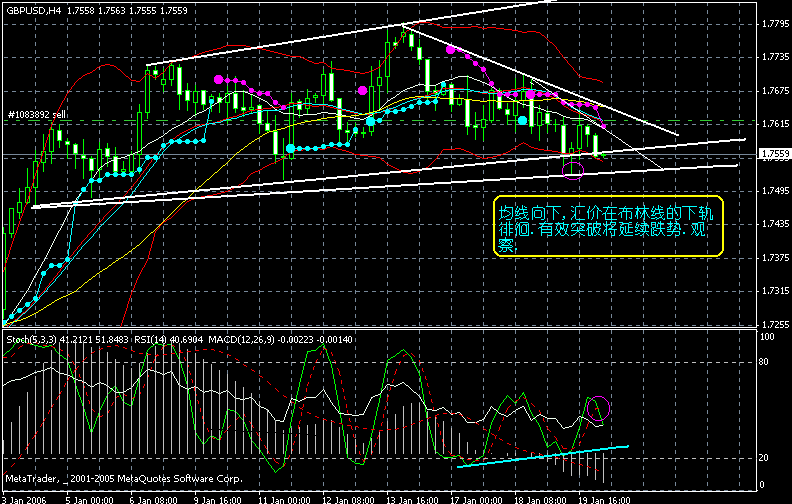Click the 1.7435 price axis label
The image size is (792, 504).
pyautogui.click(x=775, y=224)
